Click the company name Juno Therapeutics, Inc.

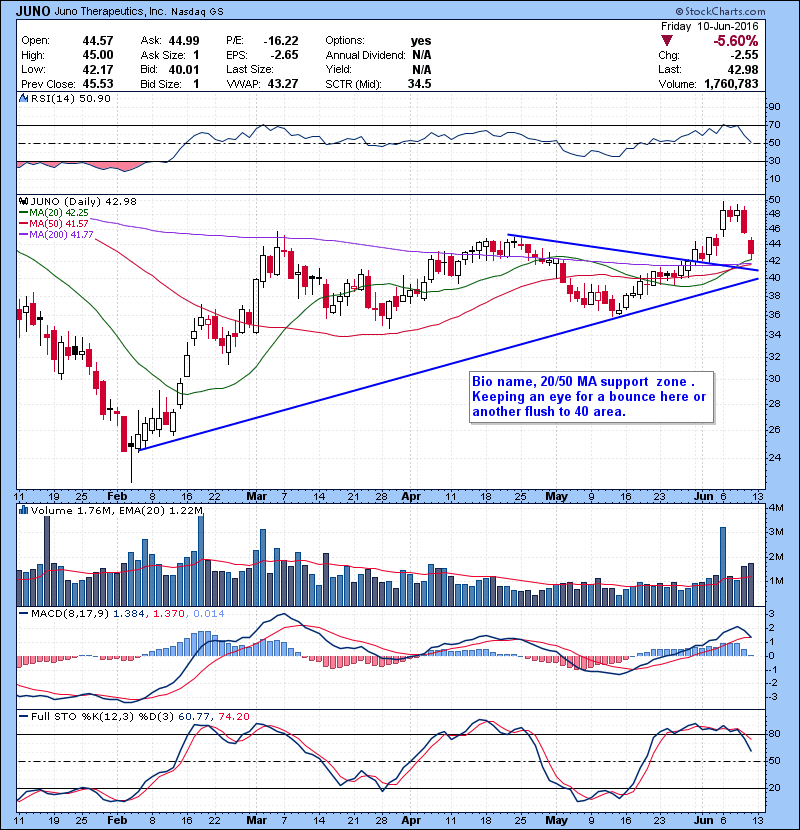pos(110,11)
